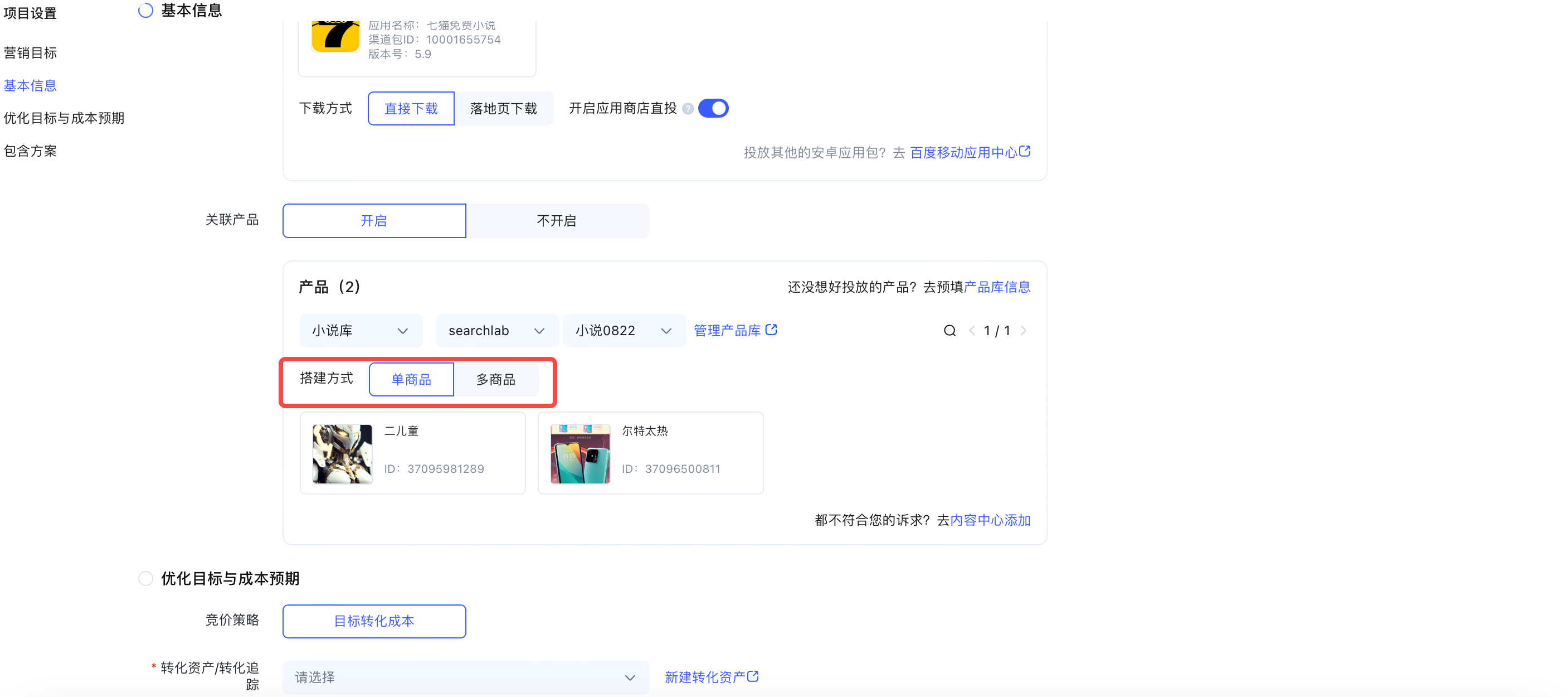Click the help question mark icon
Viewport: 1568px width, 697px height.
point(687,108)
